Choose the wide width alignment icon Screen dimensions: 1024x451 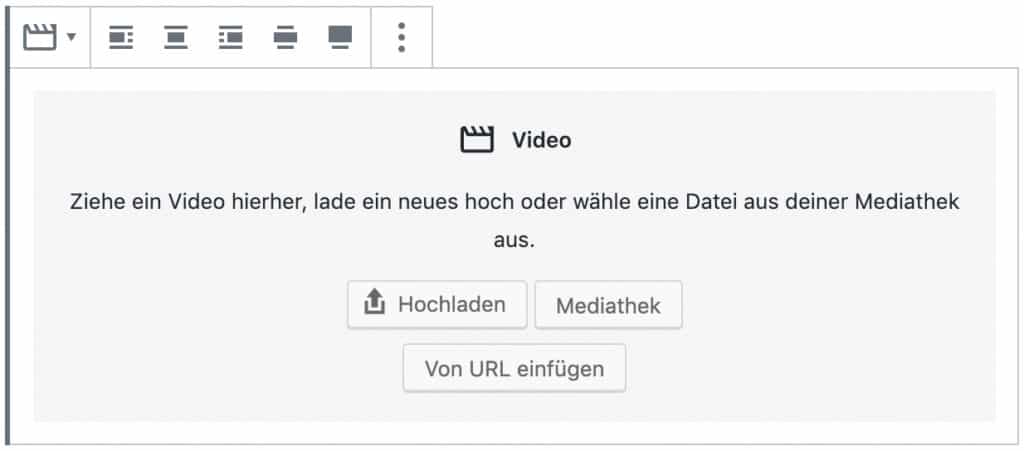click(x=285, y=37)
